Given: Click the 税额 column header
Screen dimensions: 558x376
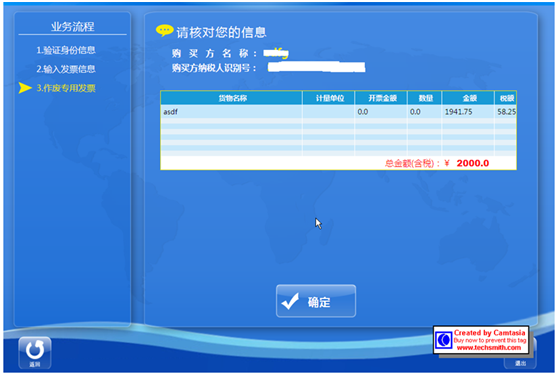Looking at the screenshot, I should click(506, 98).
